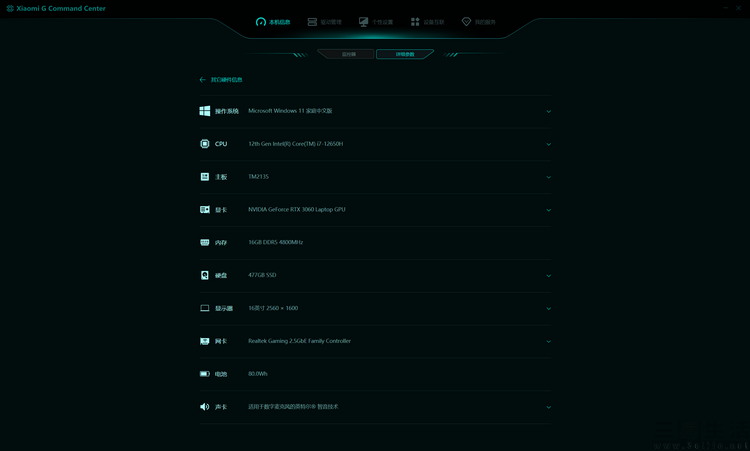The width and height of the screenshot is (750, 451).
Task: Click the 声卡 speaker icon
Action: coord(205,407)
